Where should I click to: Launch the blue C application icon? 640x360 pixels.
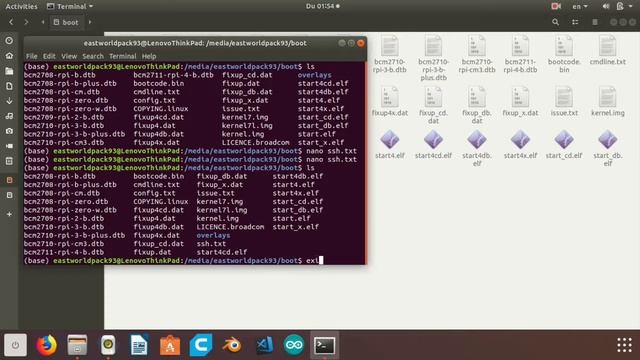(201, 345)
